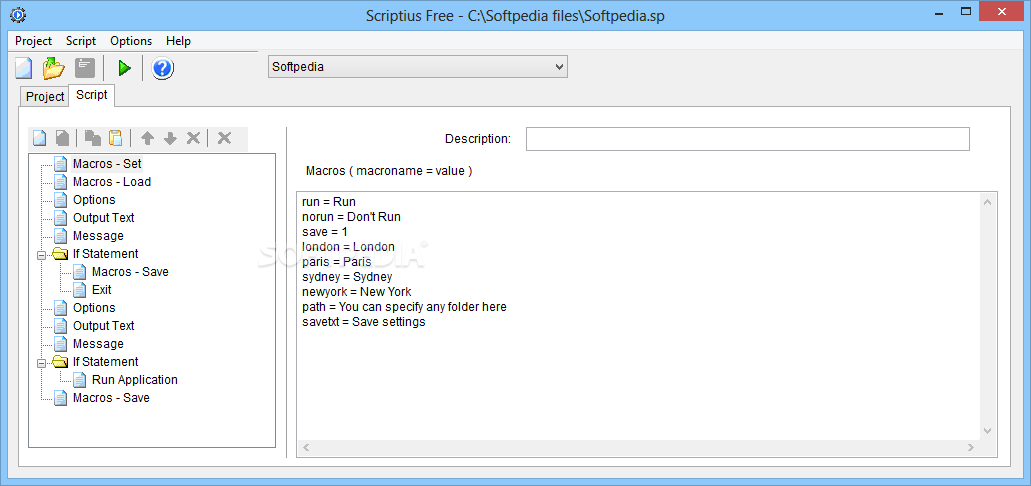The width and height of the screenshot is (1031, 486).
Task: Open the Options menu
Action: click(131, 41)
